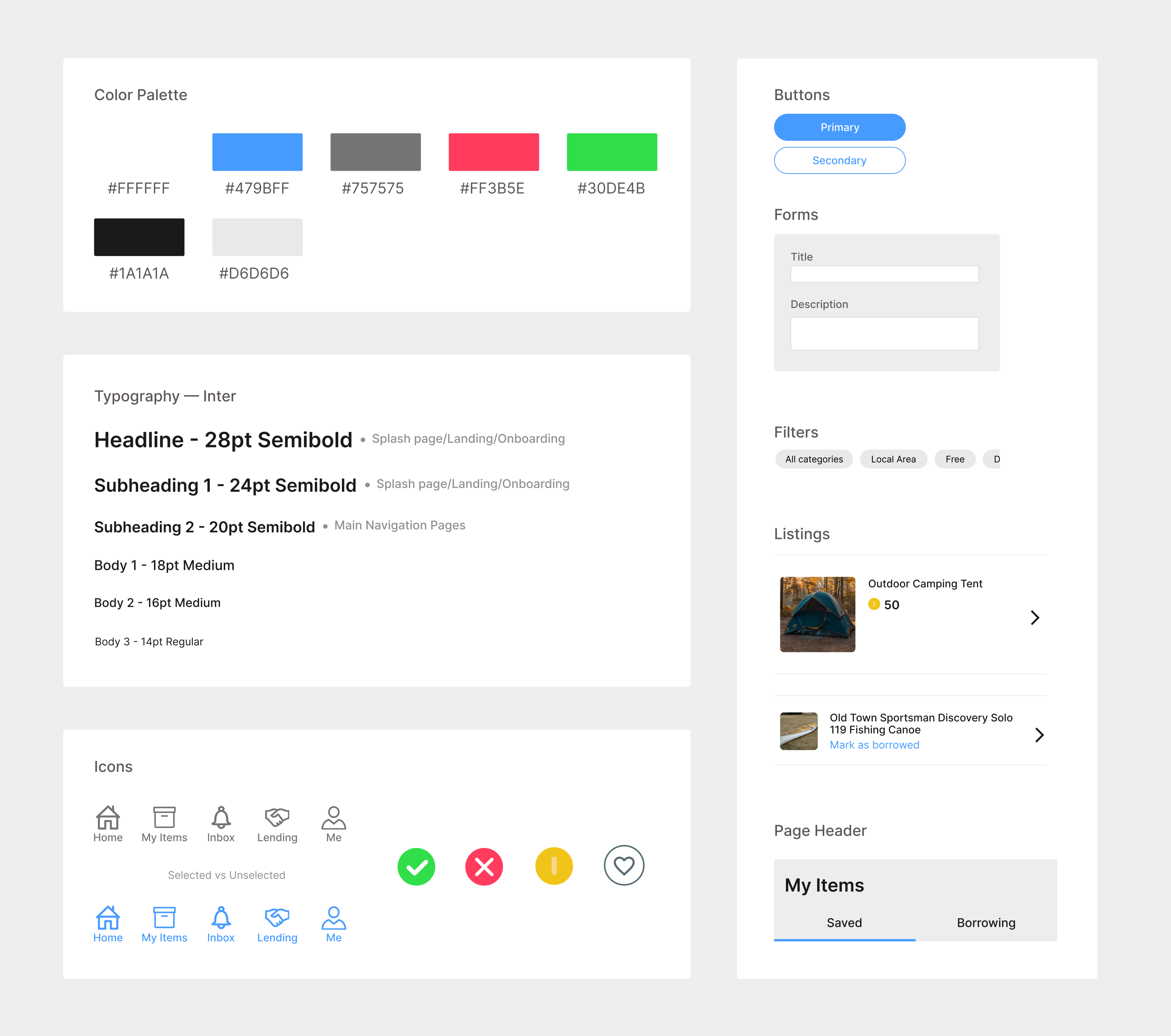Click the gray Me profile icon
Image resolution: width=1171 pixels, height=1036 pixels.
[x=333, y=818]
